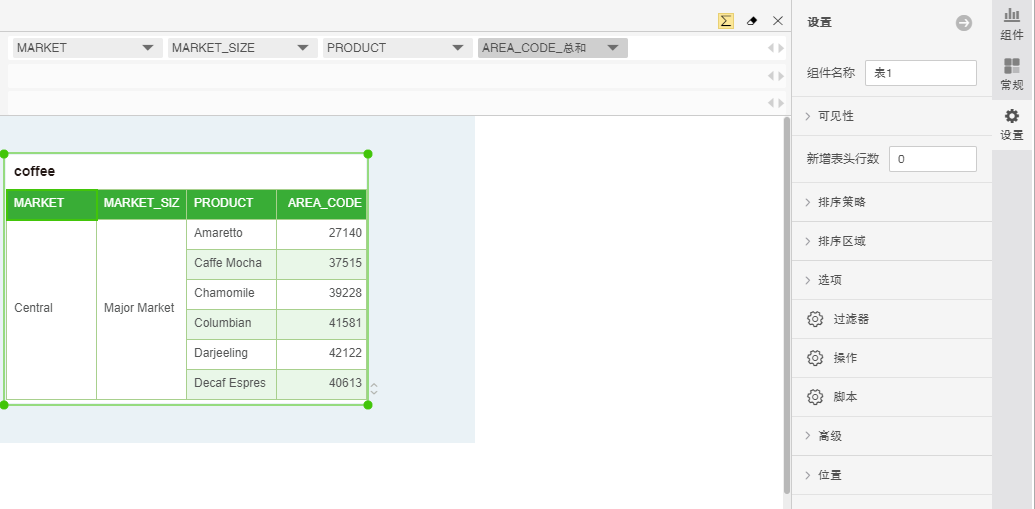Click the sigma aggregate icon

(x=726, y=20)
